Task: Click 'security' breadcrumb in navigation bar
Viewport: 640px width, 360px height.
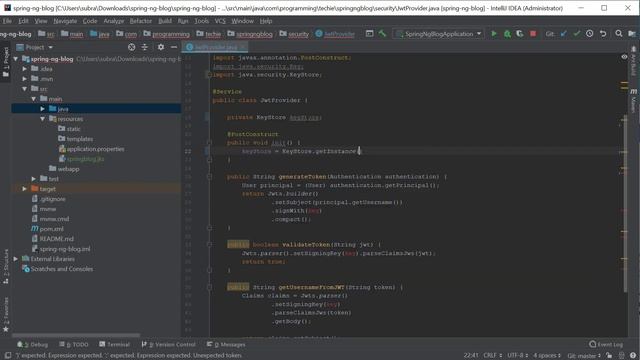Action: 294,34
